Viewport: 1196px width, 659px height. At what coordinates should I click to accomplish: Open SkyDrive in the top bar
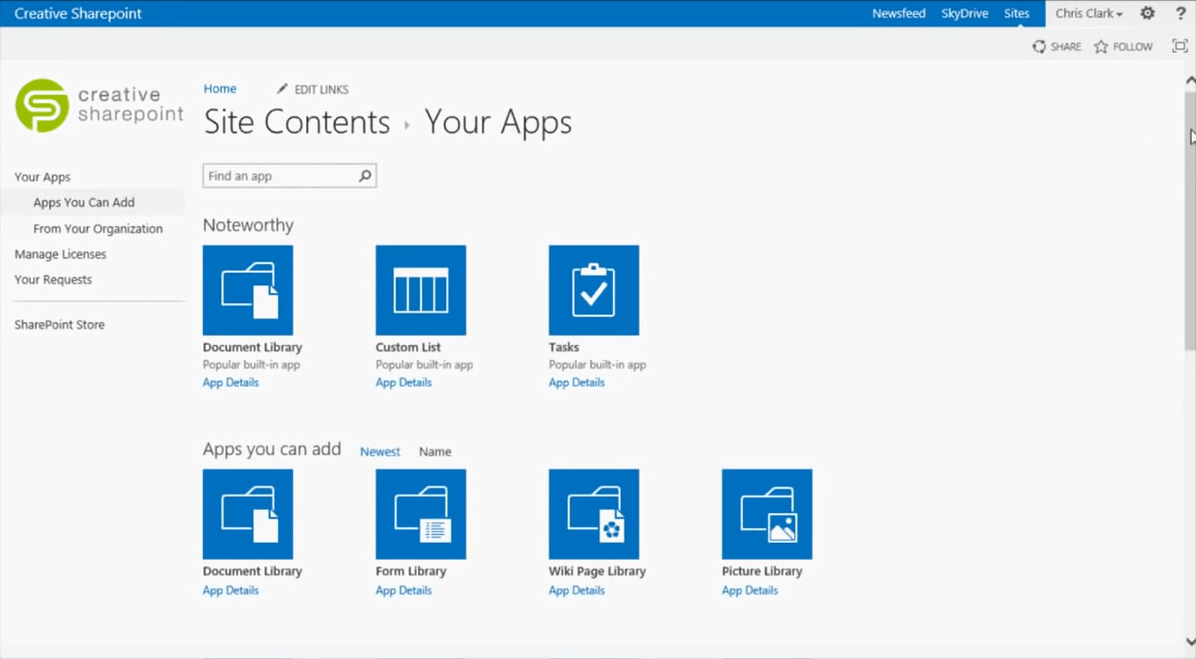coord(964,13)
